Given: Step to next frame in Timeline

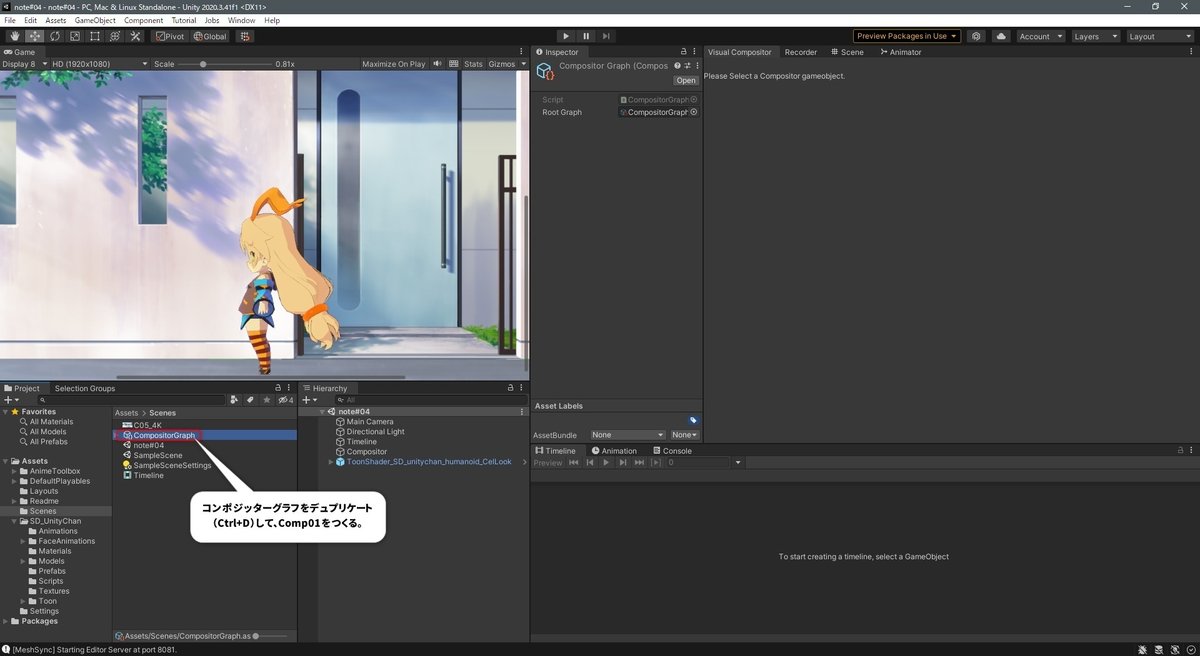Looking at the screenshot, I should point(622,463).
